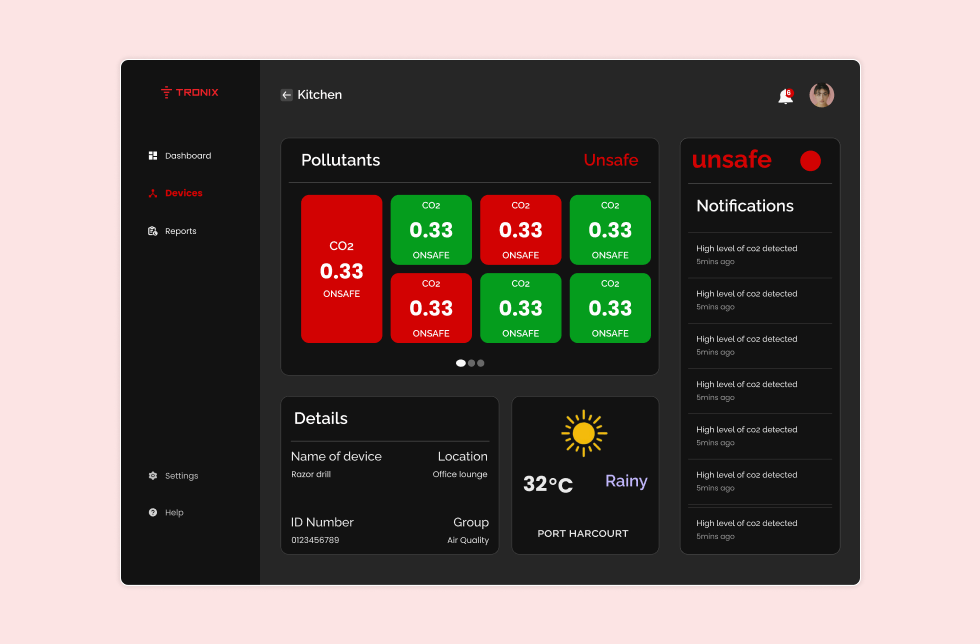Select the second pollutants carousel dot

click(472, 363)
